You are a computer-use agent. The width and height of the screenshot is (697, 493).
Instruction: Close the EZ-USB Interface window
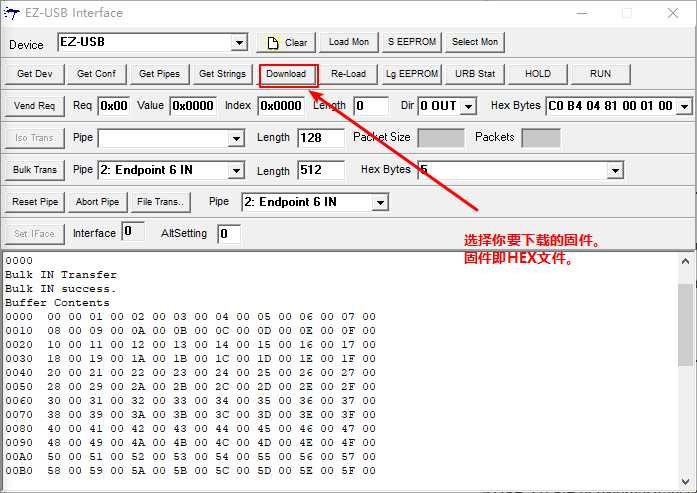click(x=673, y=13)
